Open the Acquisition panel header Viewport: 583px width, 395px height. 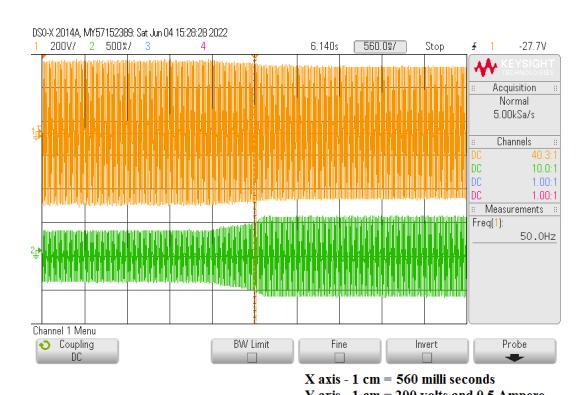pyautogui.click(x=514, y=88)
